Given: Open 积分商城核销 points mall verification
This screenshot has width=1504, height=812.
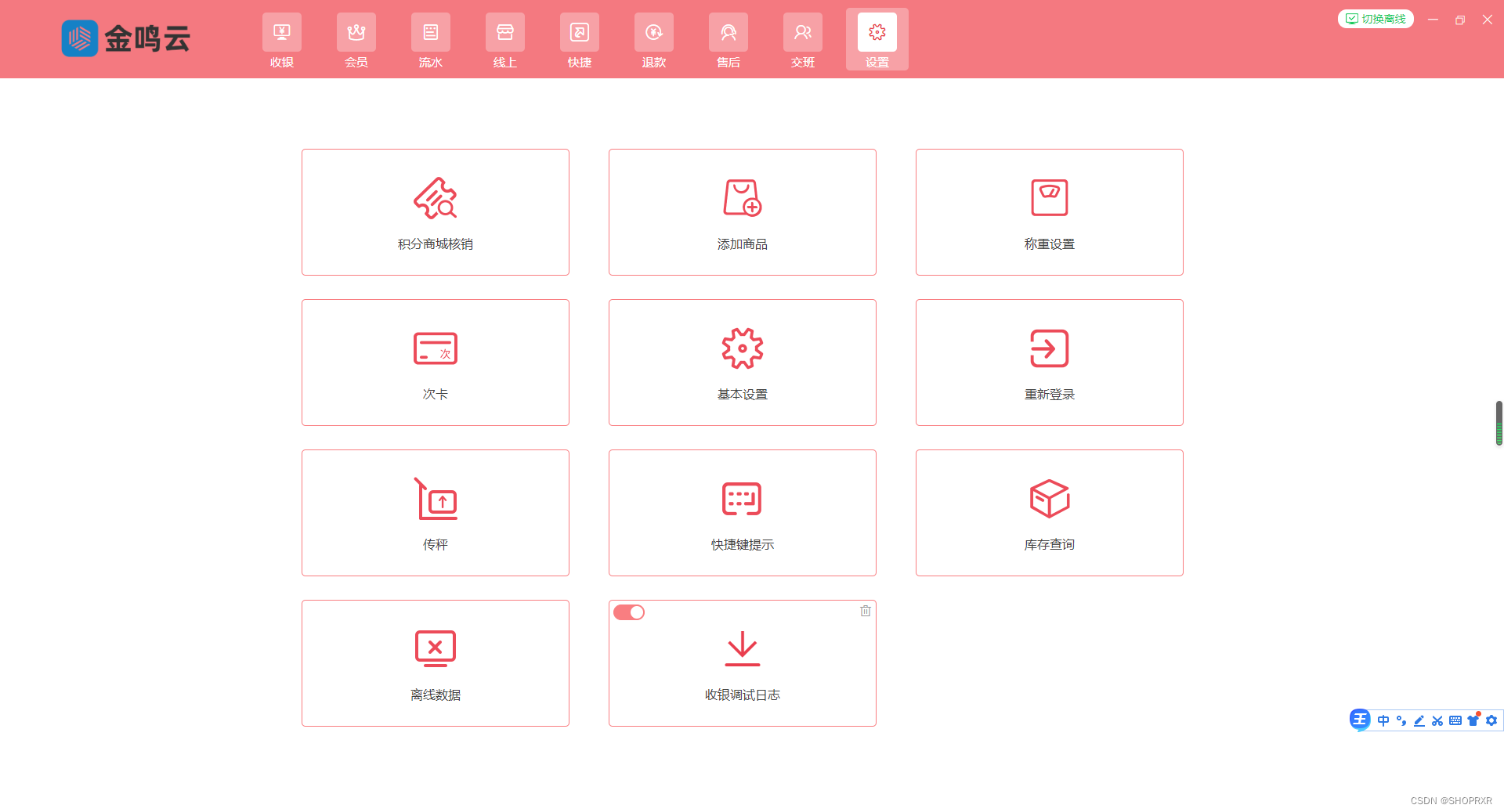Looking at the screenshot, I should (x=436, y=212).
